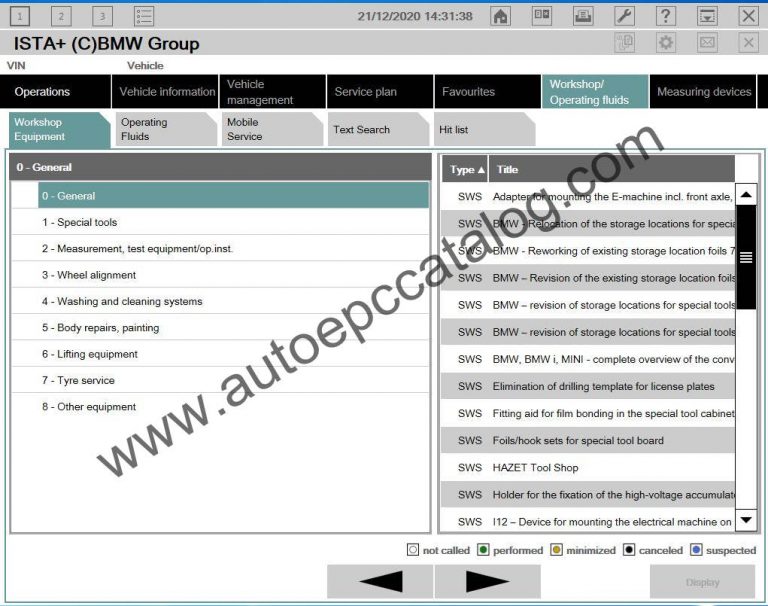Open Measuring devices menu
The image size is (768, 606).
703,92
